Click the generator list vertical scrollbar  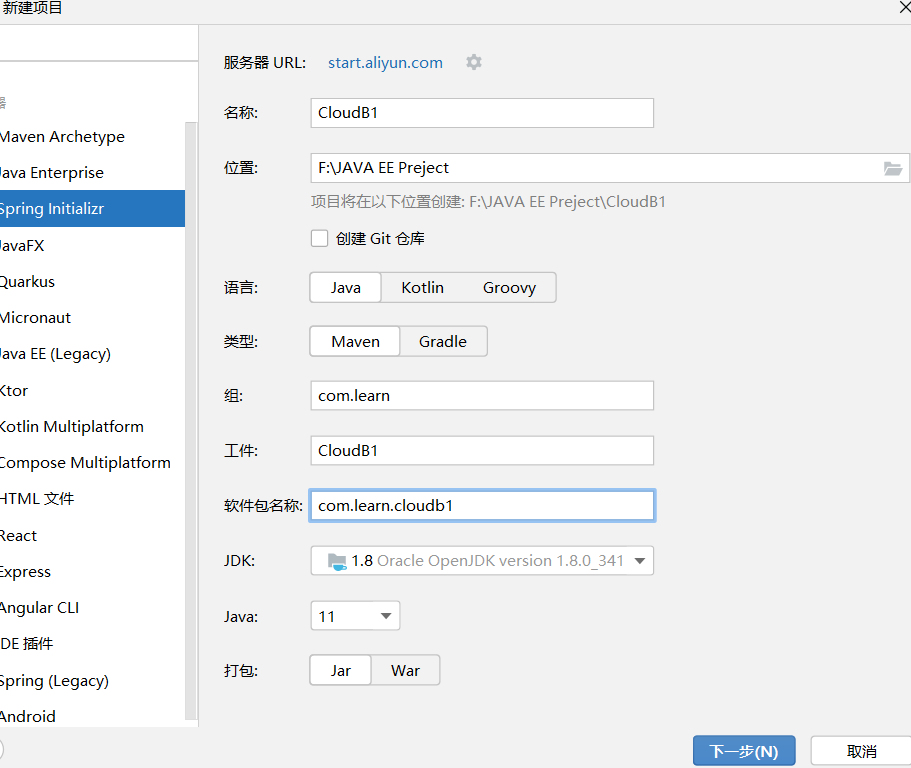pos(192,420)
